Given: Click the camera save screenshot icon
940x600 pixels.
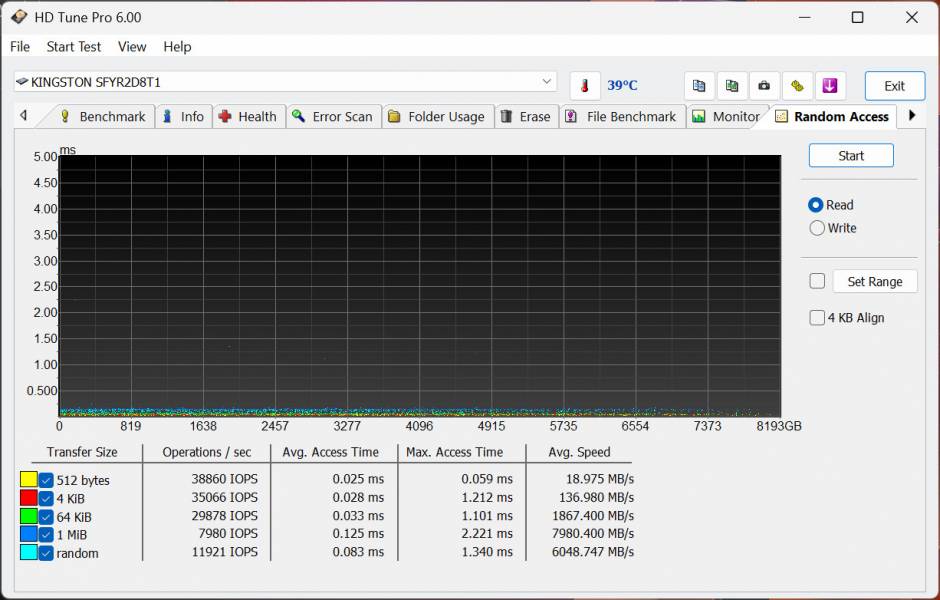Looking at the screenshot, I should 764,86.
